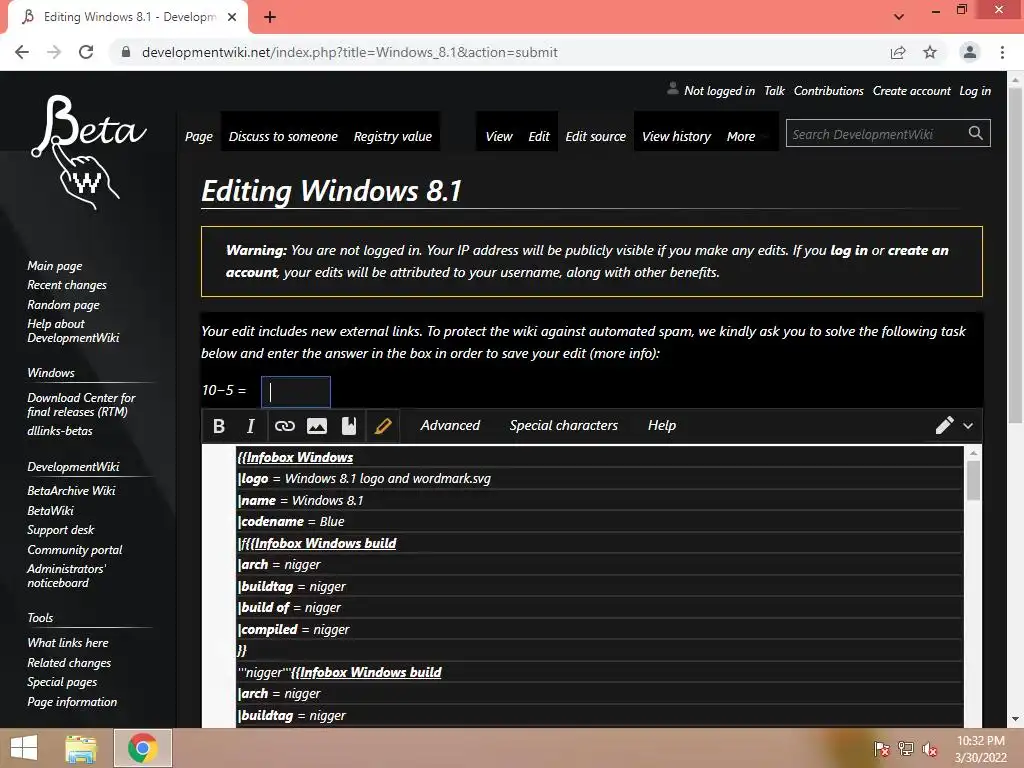Click the address bar URL

pos(349,52)
